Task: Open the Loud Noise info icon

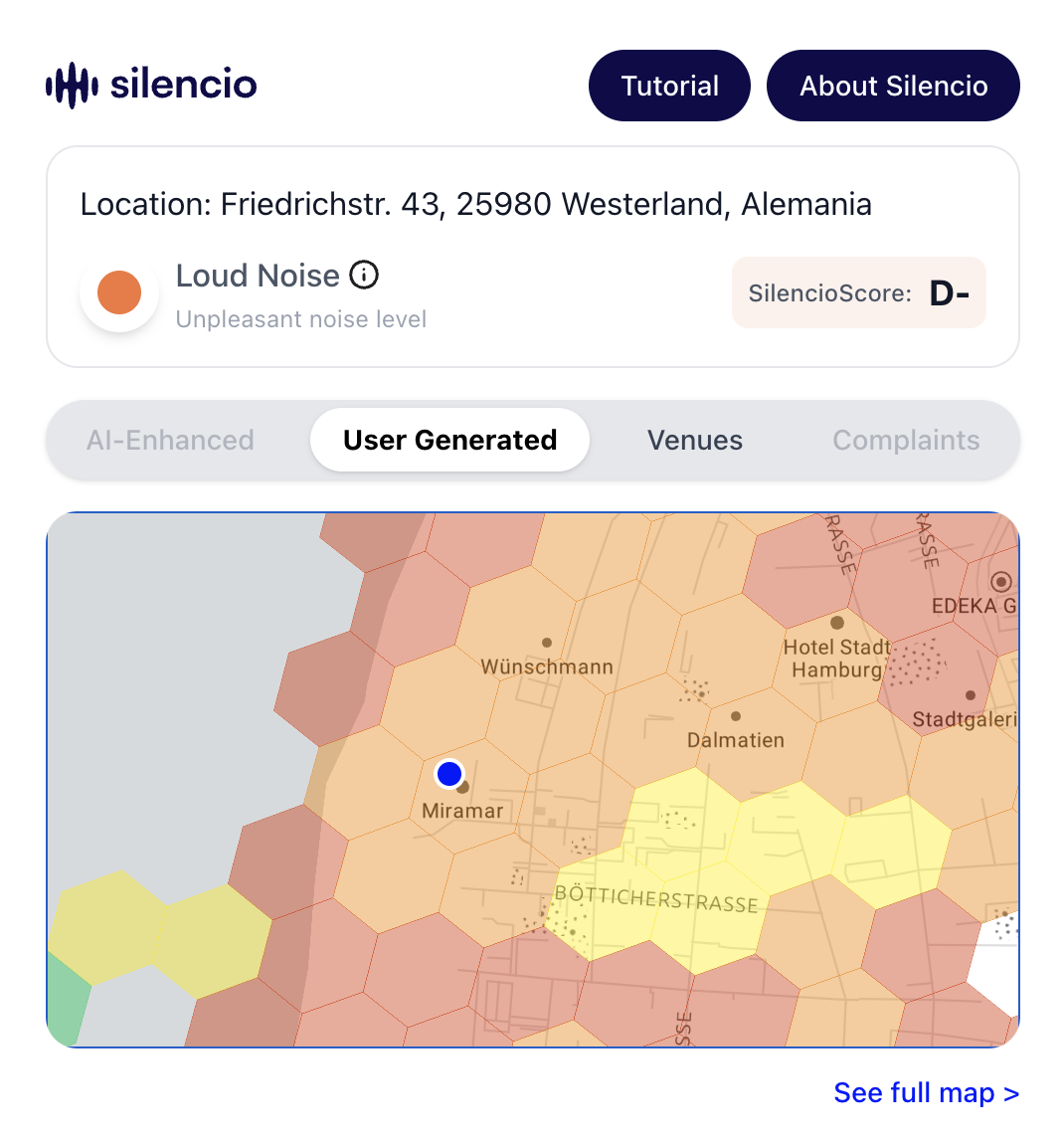Action: coord(364,275)
